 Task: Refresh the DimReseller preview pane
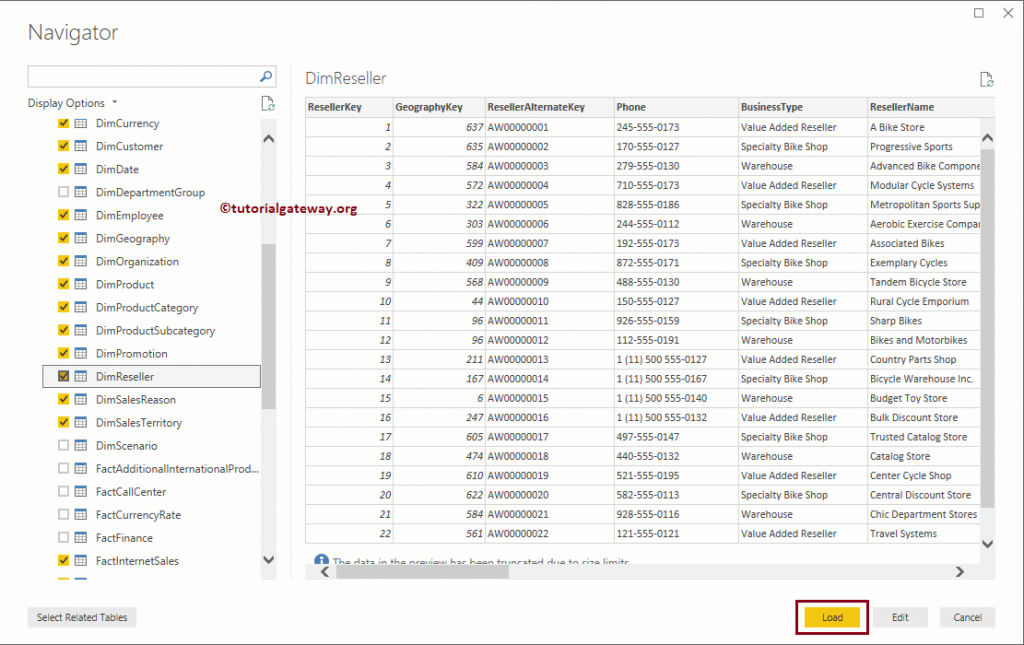[x=986, y=79]
